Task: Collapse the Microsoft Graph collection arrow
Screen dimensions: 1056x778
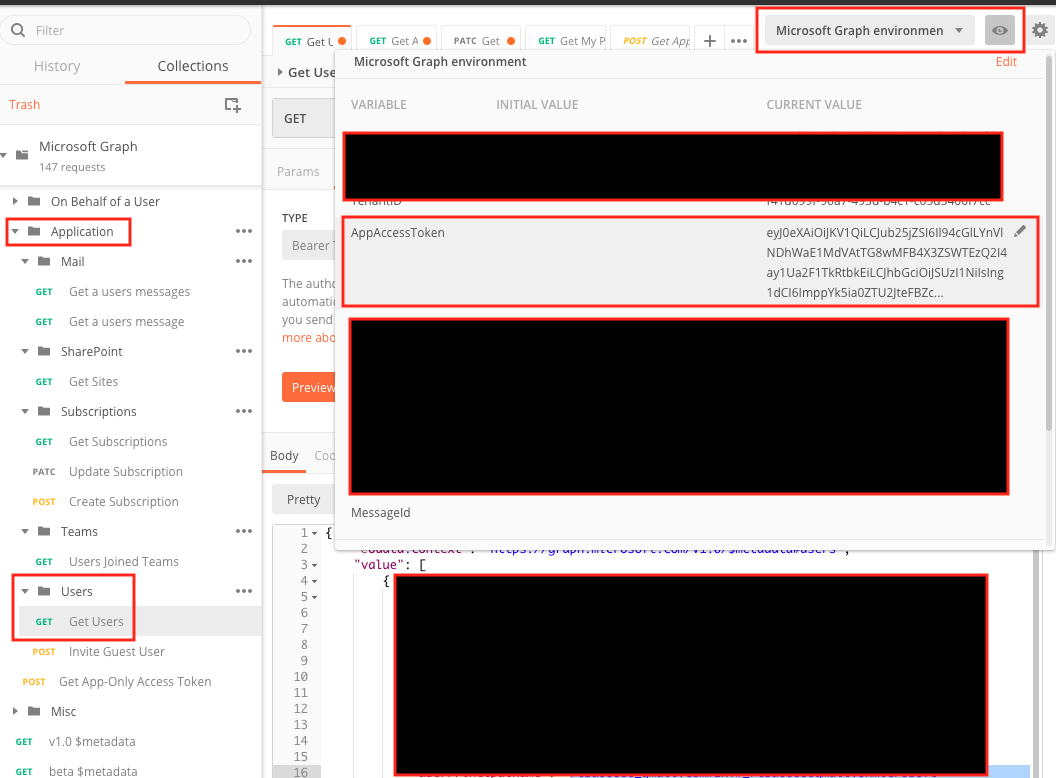Action: click(4, 155)
